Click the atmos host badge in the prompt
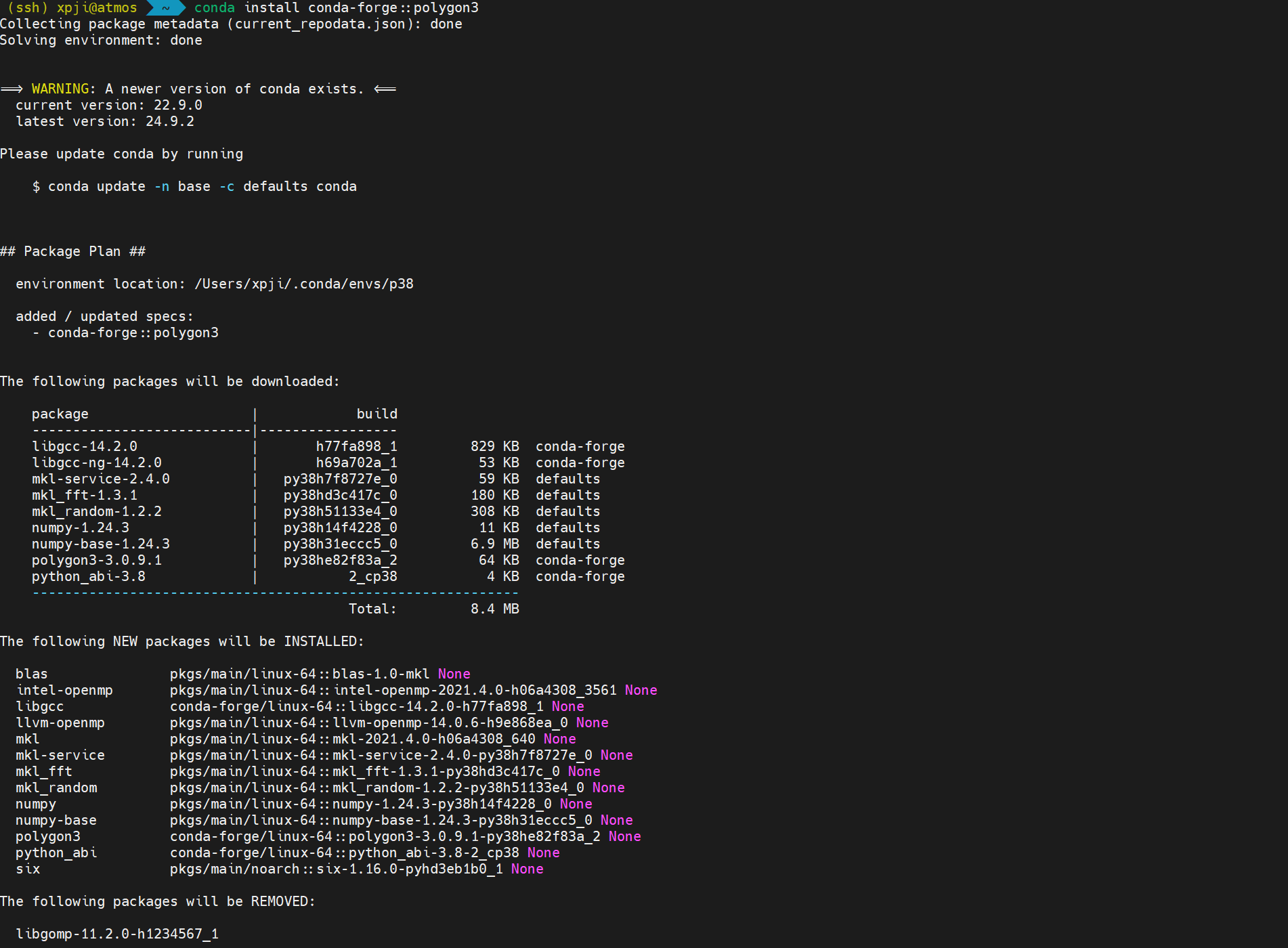This screenshot has height=948, width=1288. 97,8
